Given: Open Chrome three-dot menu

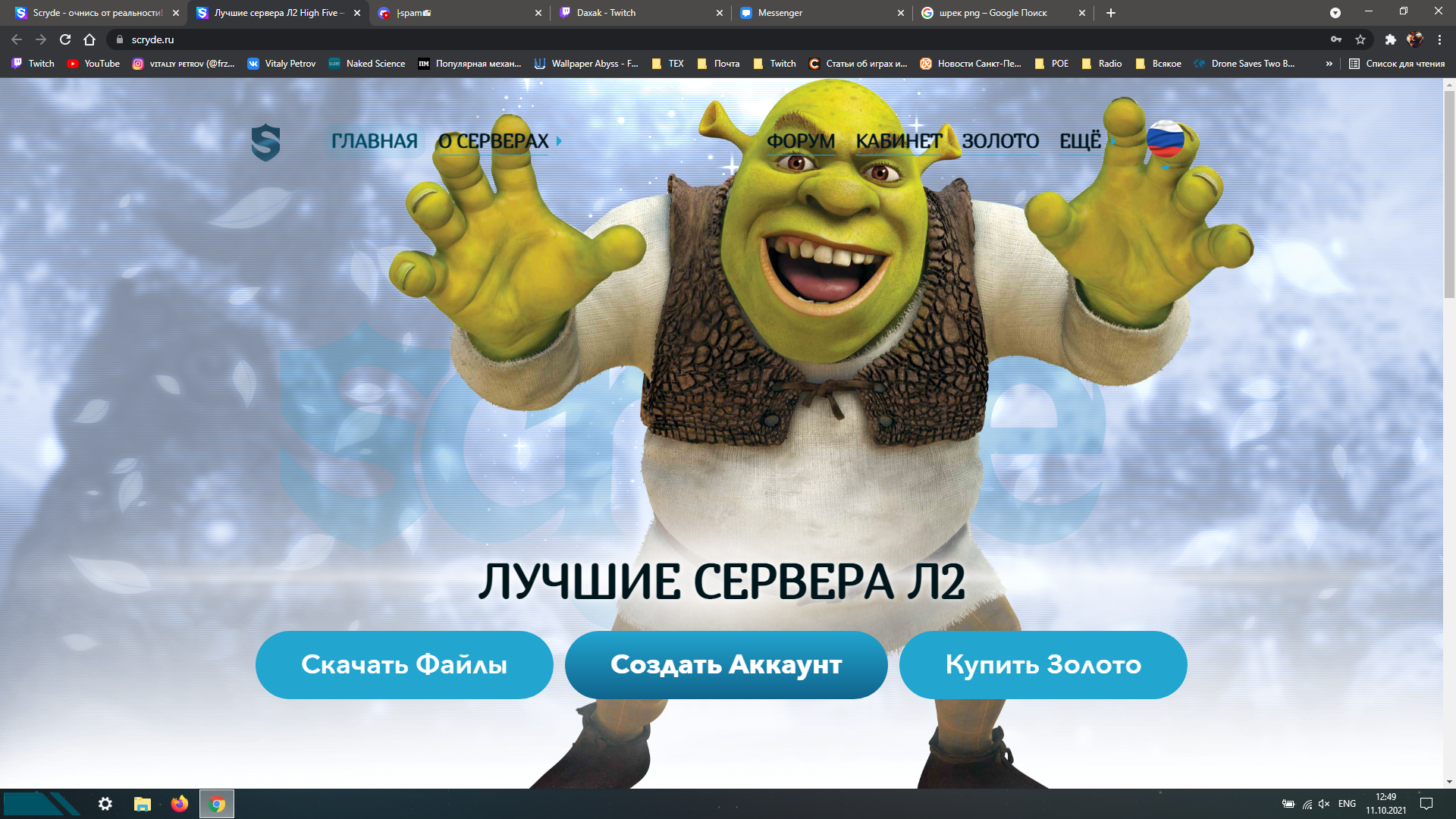Looking at the screenshot, I should pyautogui.click(x=1439, y=39).
